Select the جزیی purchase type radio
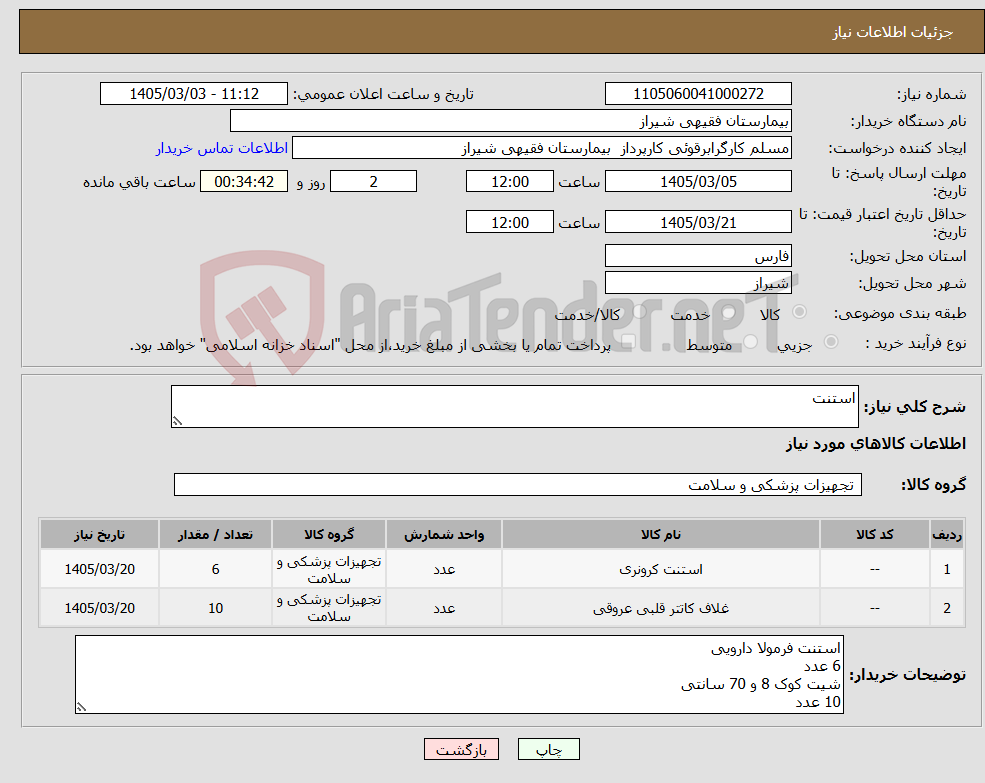The width and height of the screenshot is (985, 783). [830, 341]
